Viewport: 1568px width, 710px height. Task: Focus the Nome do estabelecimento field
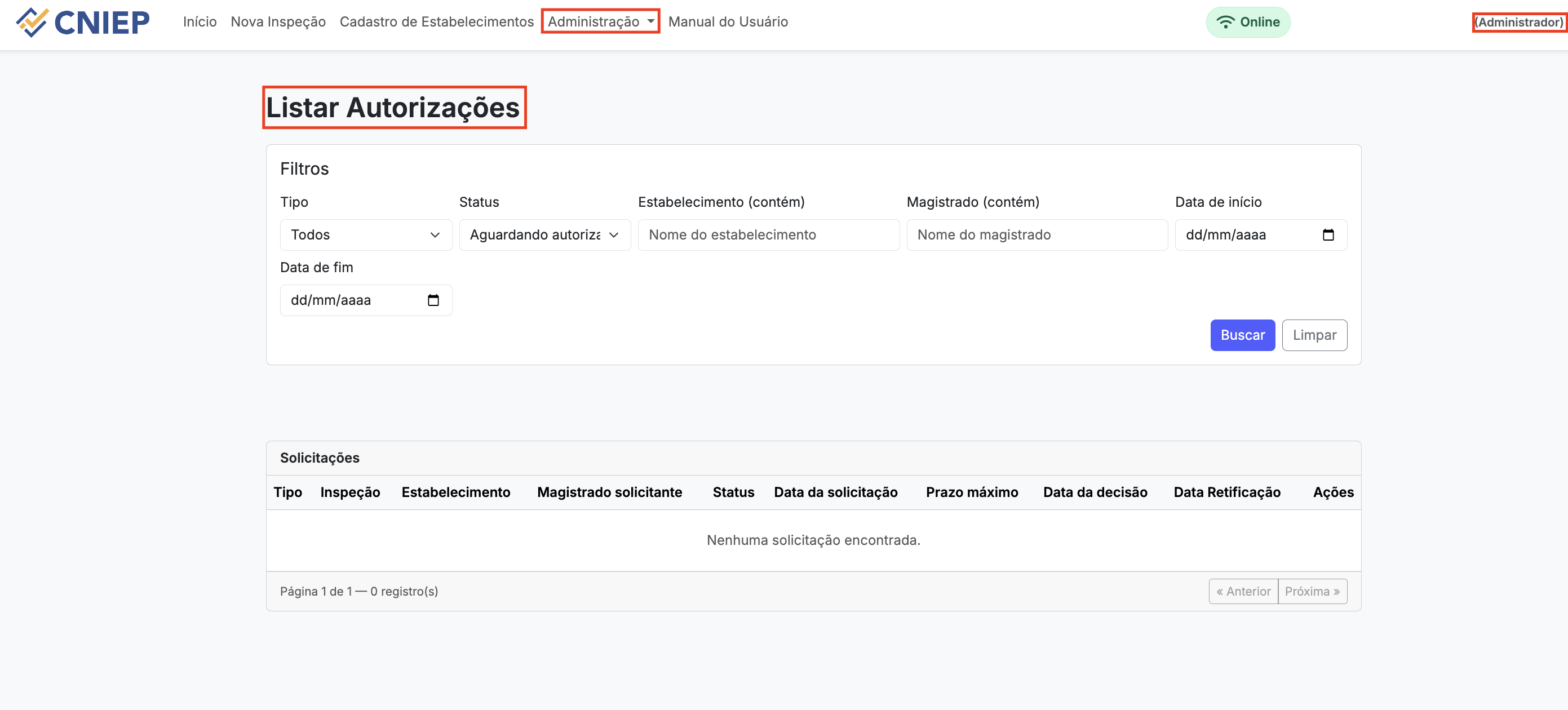769,235
